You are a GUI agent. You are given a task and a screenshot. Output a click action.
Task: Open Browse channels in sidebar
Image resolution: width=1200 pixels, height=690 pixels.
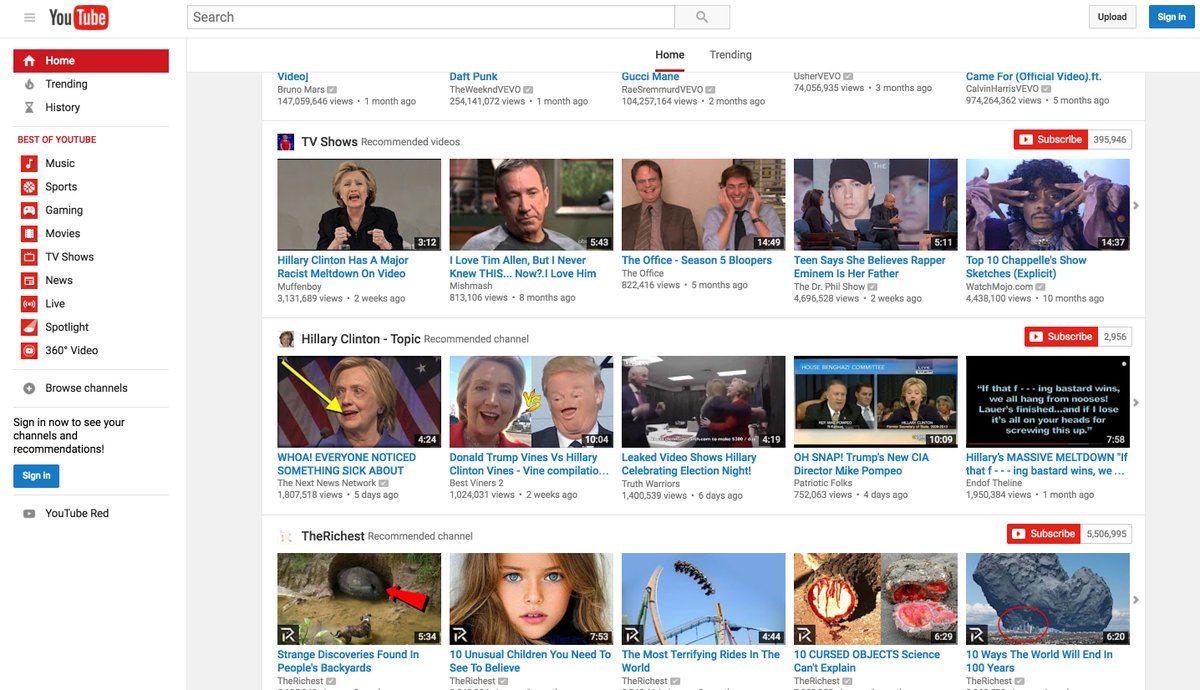tap(86, 388)
